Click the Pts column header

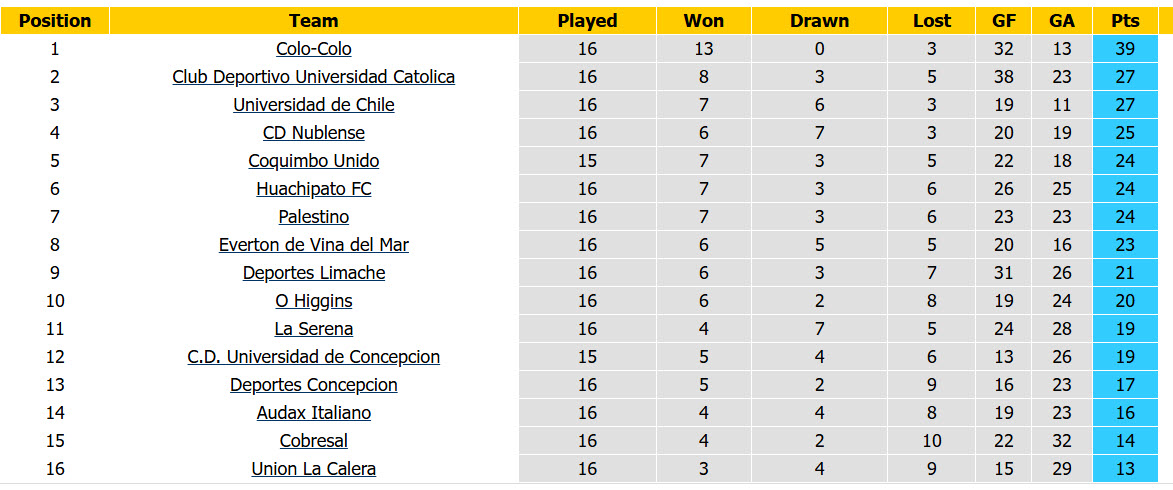point(1125,21)
